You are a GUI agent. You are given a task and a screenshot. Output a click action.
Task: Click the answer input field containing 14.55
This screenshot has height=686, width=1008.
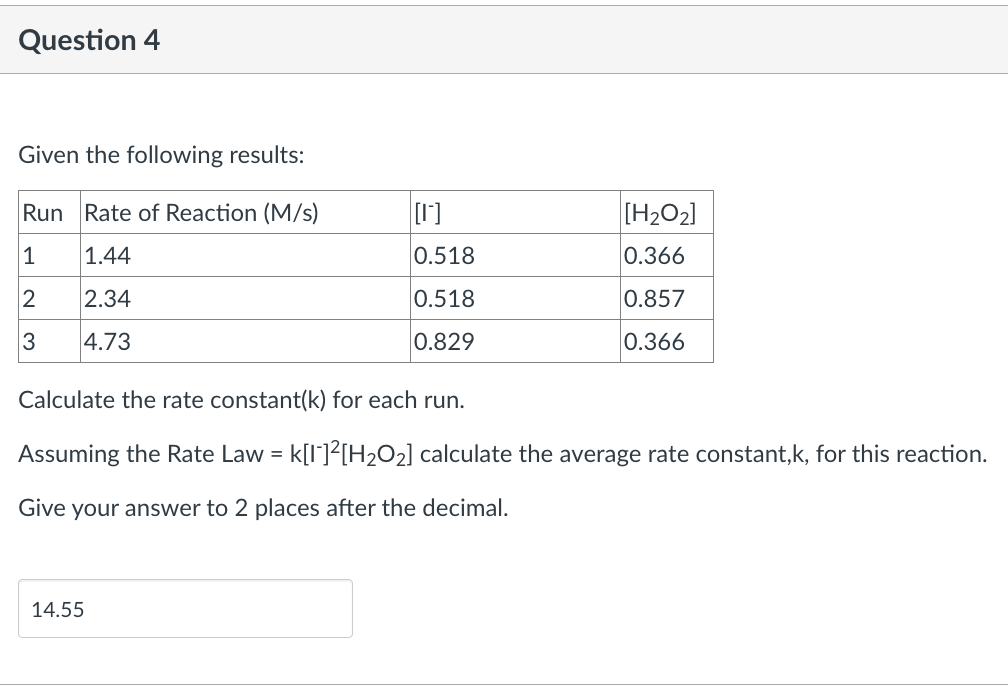click(185, 608)
